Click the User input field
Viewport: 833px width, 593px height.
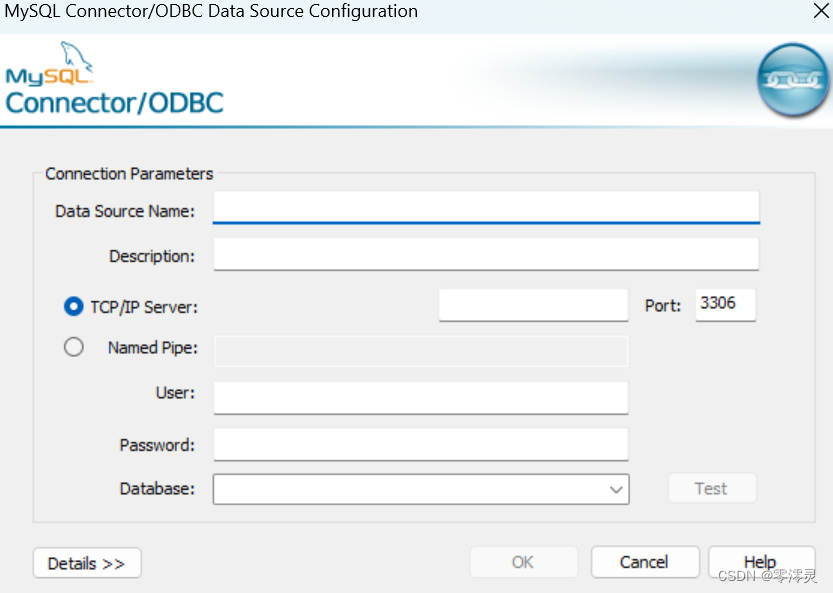[421, 397]
